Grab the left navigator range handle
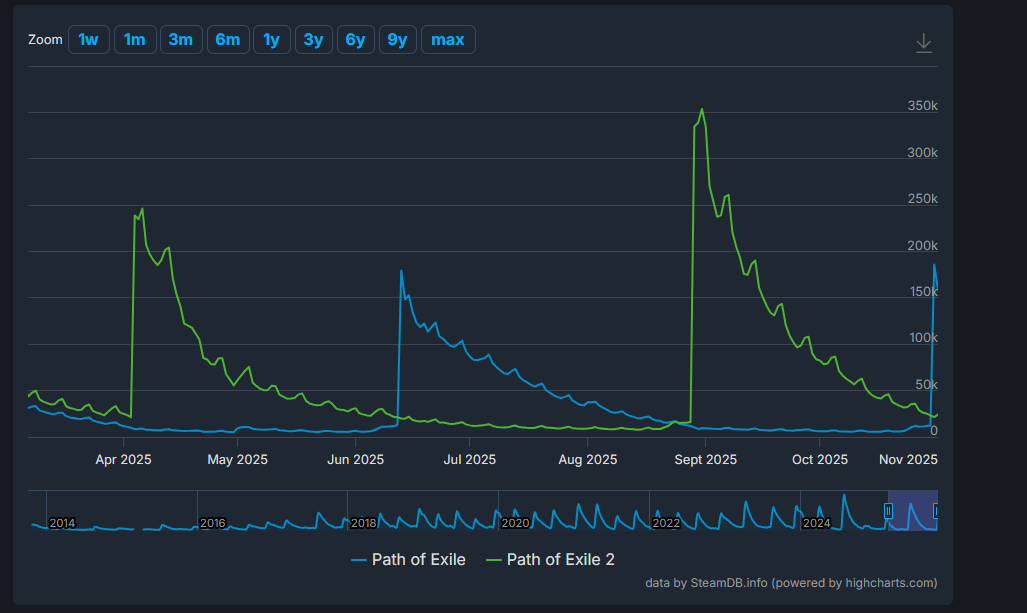This screenshot has height=613, width=1027. pos(888,511)
